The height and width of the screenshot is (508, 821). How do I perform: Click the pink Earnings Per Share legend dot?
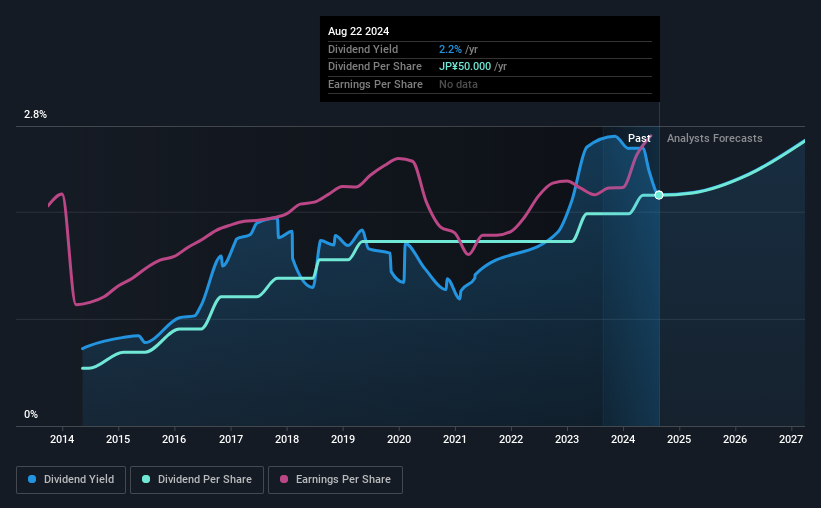(284, 479)
